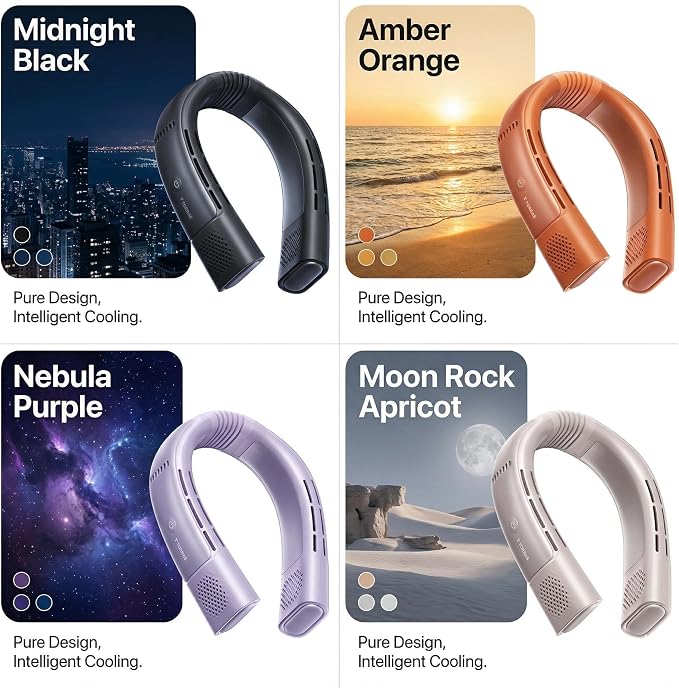Image resolution: width=679 pixels, height=688 pixels.
Task: Pick the top purple swatch on the Nebula card
Action: coord(22,580)
